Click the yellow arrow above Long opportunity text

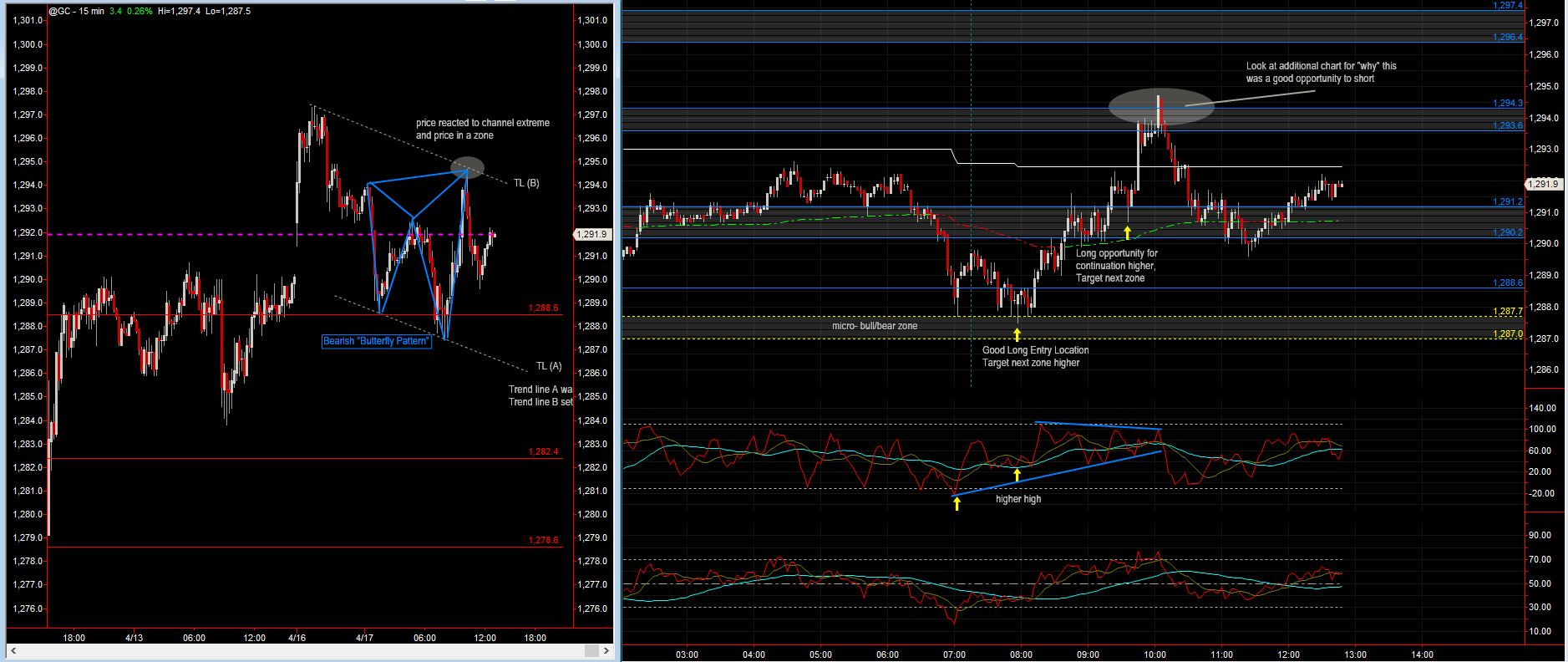click(x=1127, y=233)
